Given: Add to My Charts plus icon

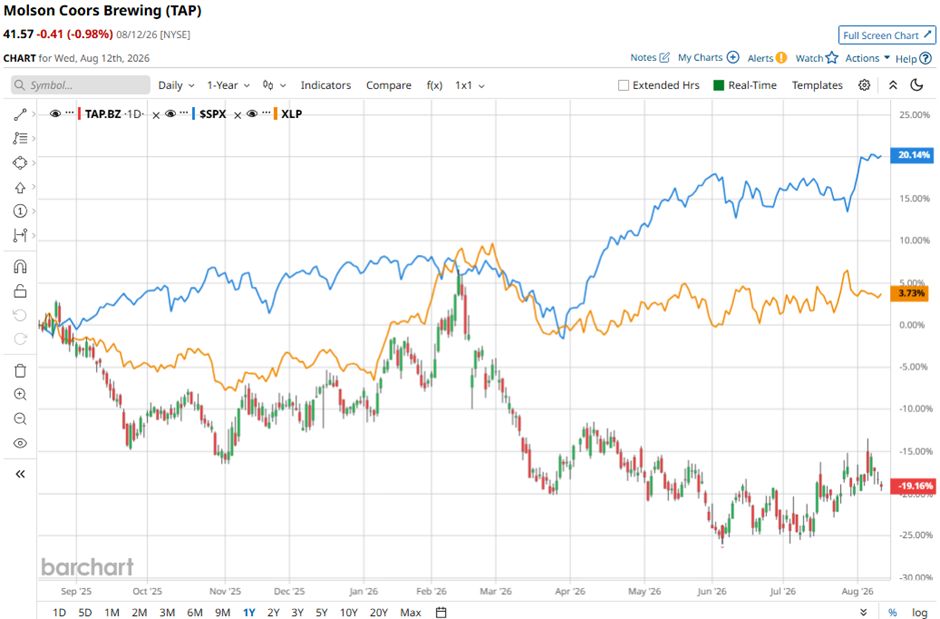Looking at the screenshot, I should click(x=733, y=57).
